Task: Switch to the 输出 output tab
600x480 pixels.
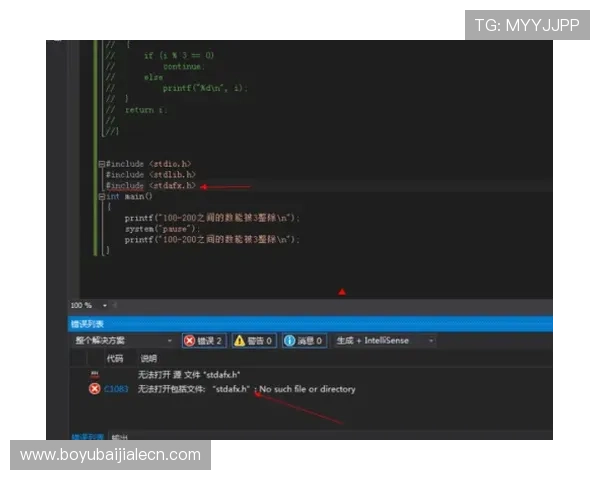Action: pyautogui.click(x=119, y=437)
